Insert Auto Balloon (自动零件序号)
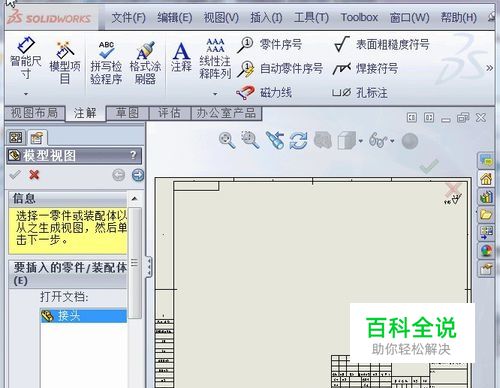The width and height of the screenshot is (500, 388). point(280,69)
